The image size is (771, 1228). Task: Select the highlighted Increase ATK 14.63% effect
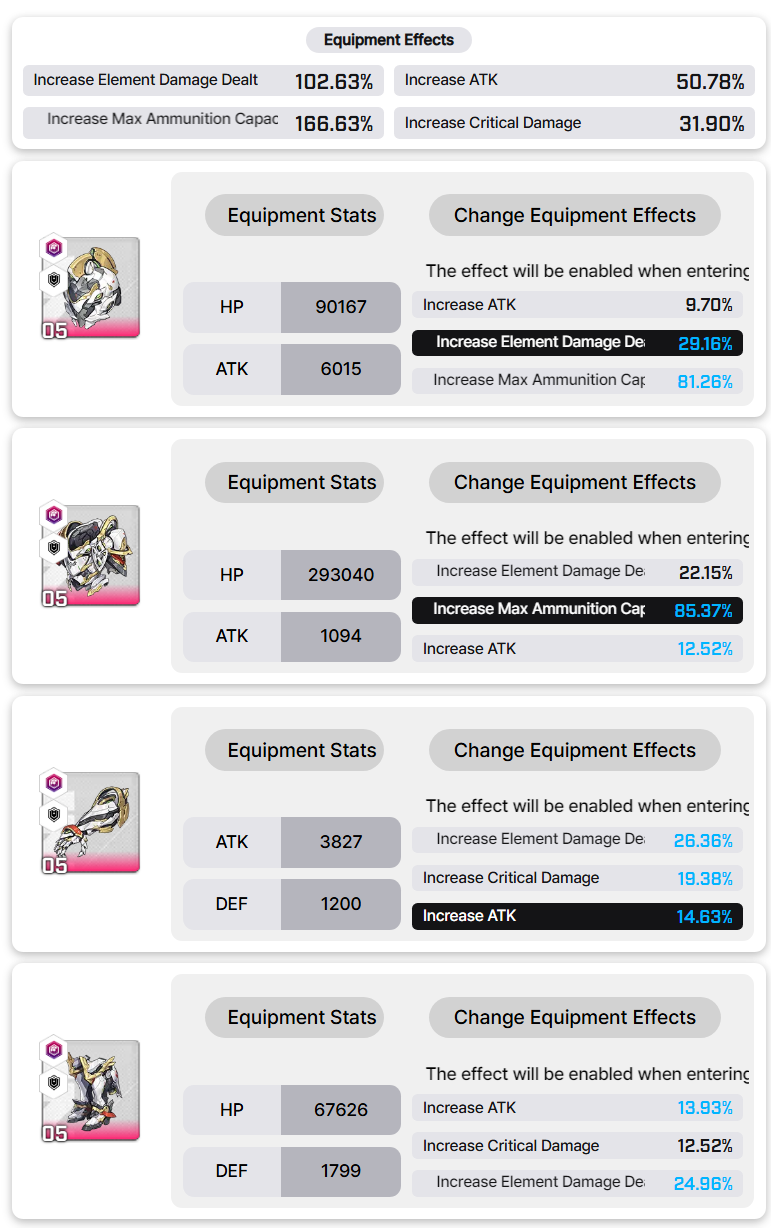point(577,916)
